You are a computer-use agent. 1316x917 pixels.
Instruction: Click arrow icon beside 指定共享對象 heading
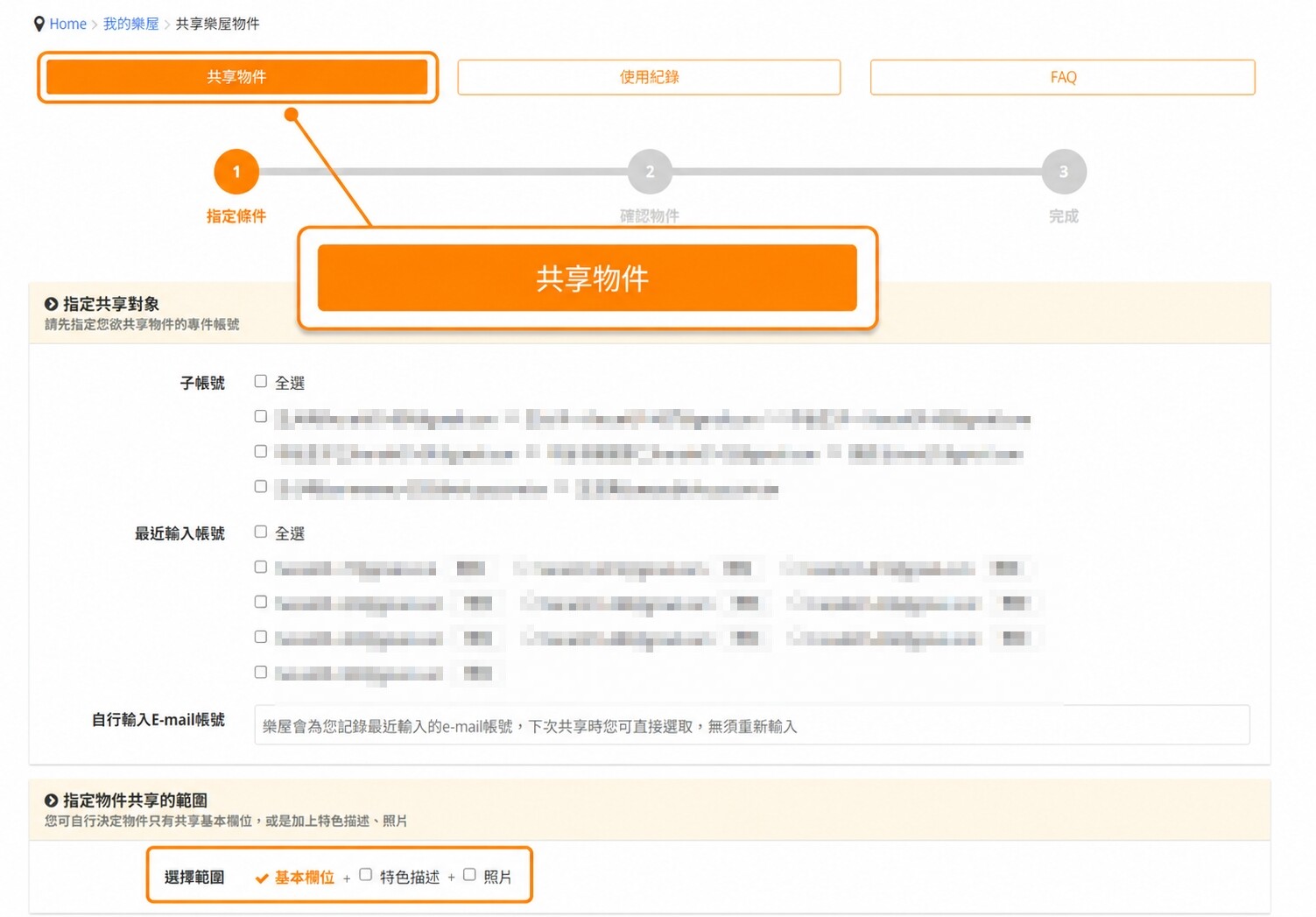(51, 304)
